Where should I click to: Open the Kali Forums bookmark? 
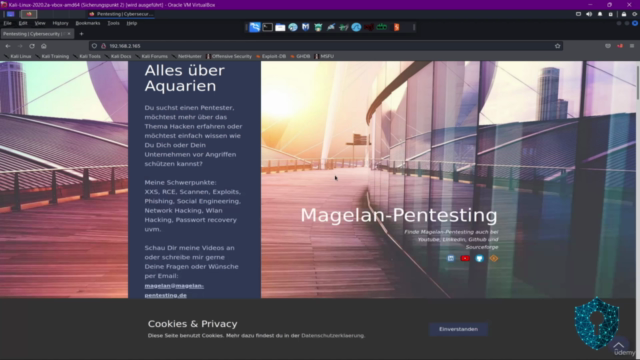(152, 56)
